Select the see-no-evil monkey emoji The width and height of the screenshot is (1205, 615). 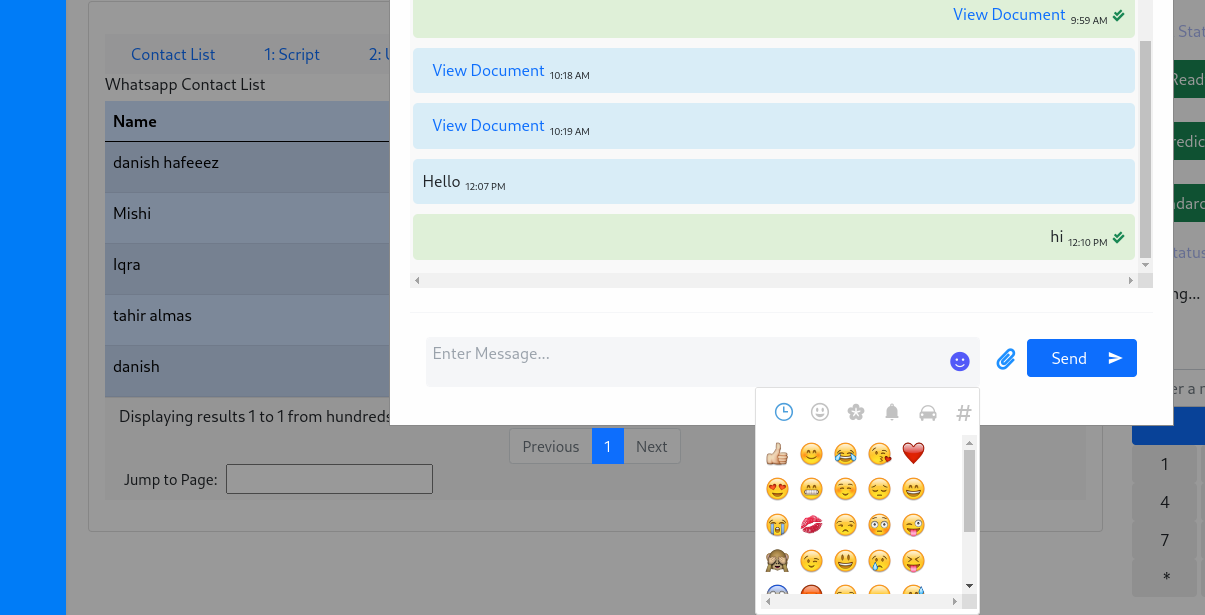777,560
